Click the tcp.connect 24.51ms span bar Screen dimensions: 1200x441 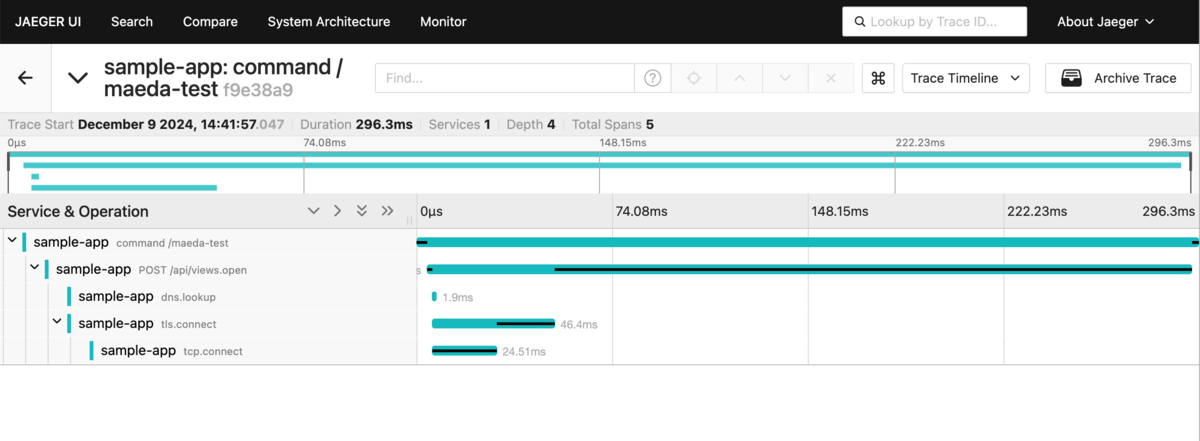tap(464, 350)
